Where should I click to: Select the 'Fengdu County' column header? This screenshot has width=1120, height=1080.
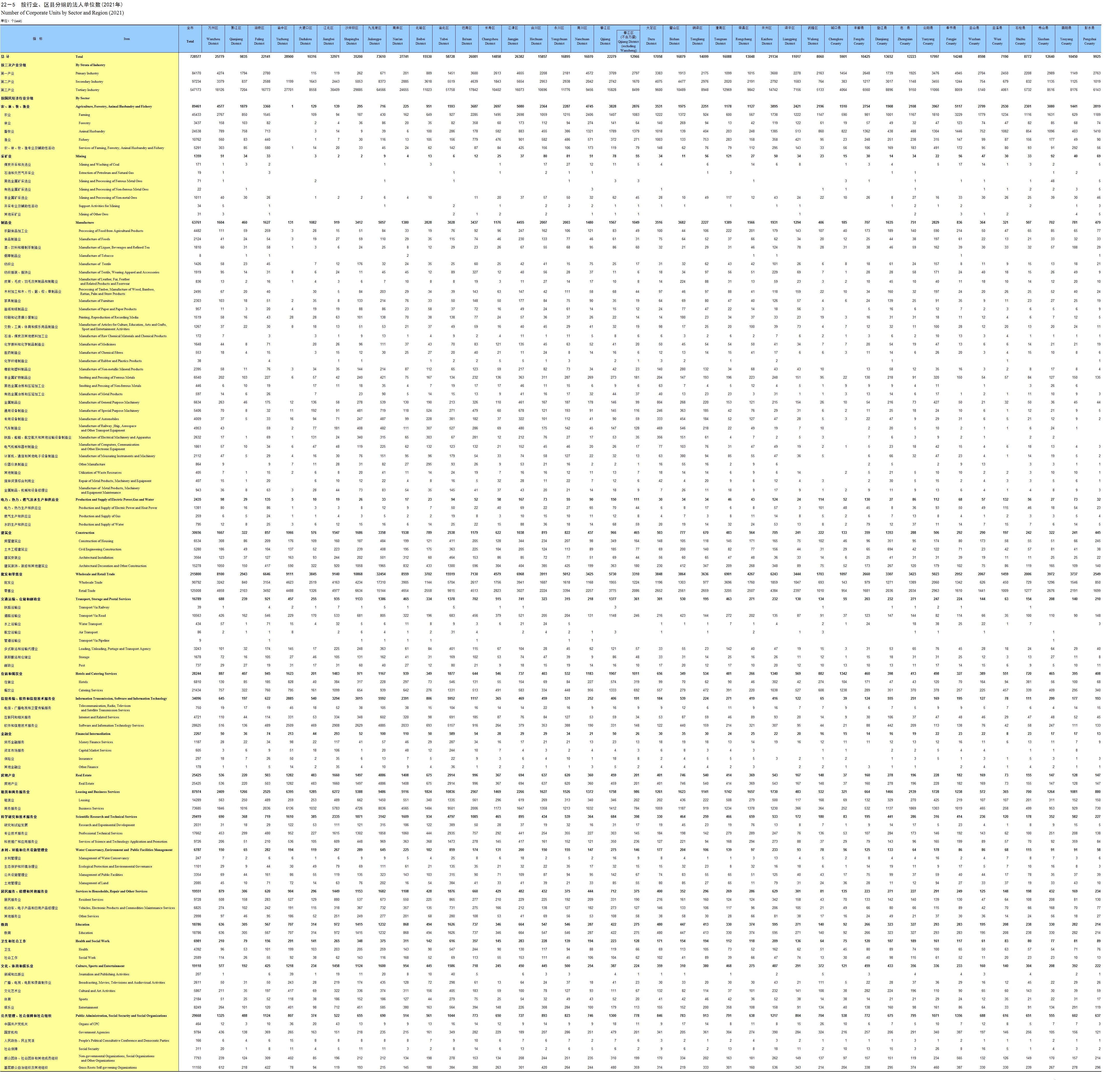pos(859,41)
